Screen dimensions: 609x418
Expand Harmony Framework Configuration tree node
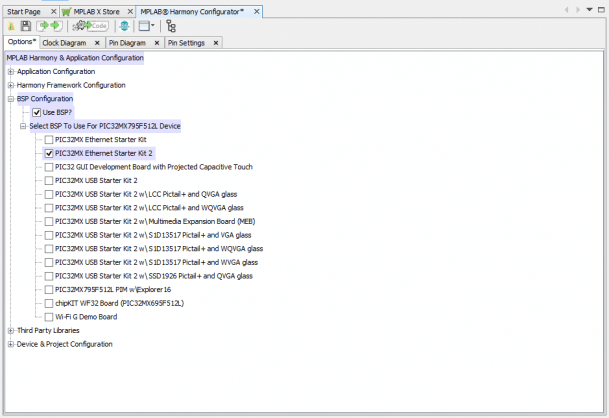10,86
